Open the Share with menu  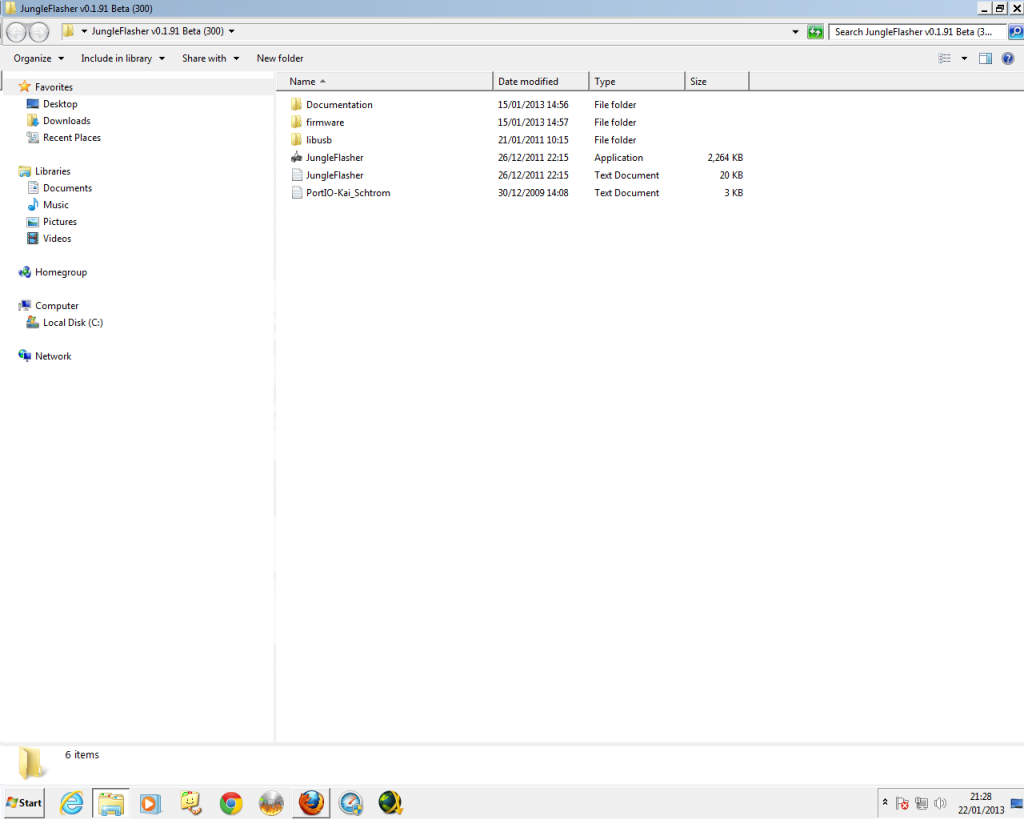pyautogui.click(x=210, y=59)
